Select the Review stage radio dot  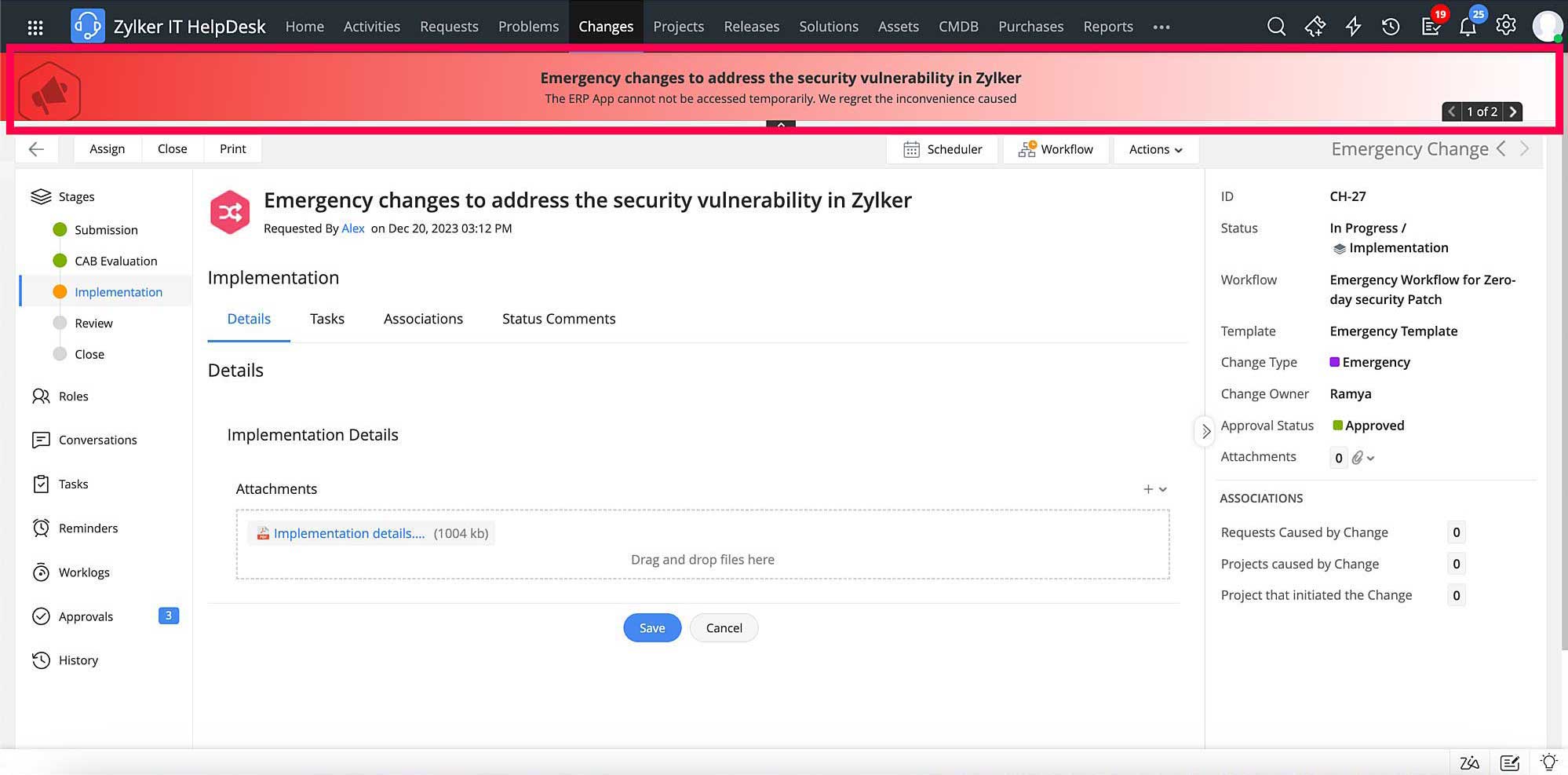click(60, 323)
